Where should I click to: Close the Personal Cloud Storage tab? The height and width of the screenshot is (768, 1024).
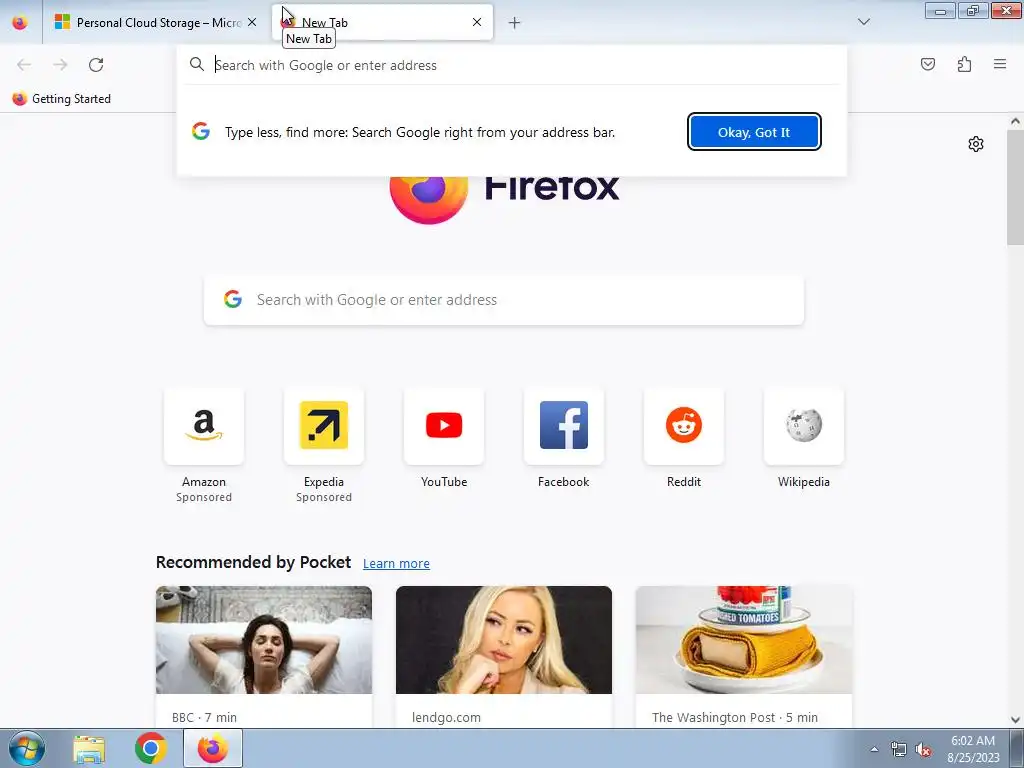[x=252, y=22]
